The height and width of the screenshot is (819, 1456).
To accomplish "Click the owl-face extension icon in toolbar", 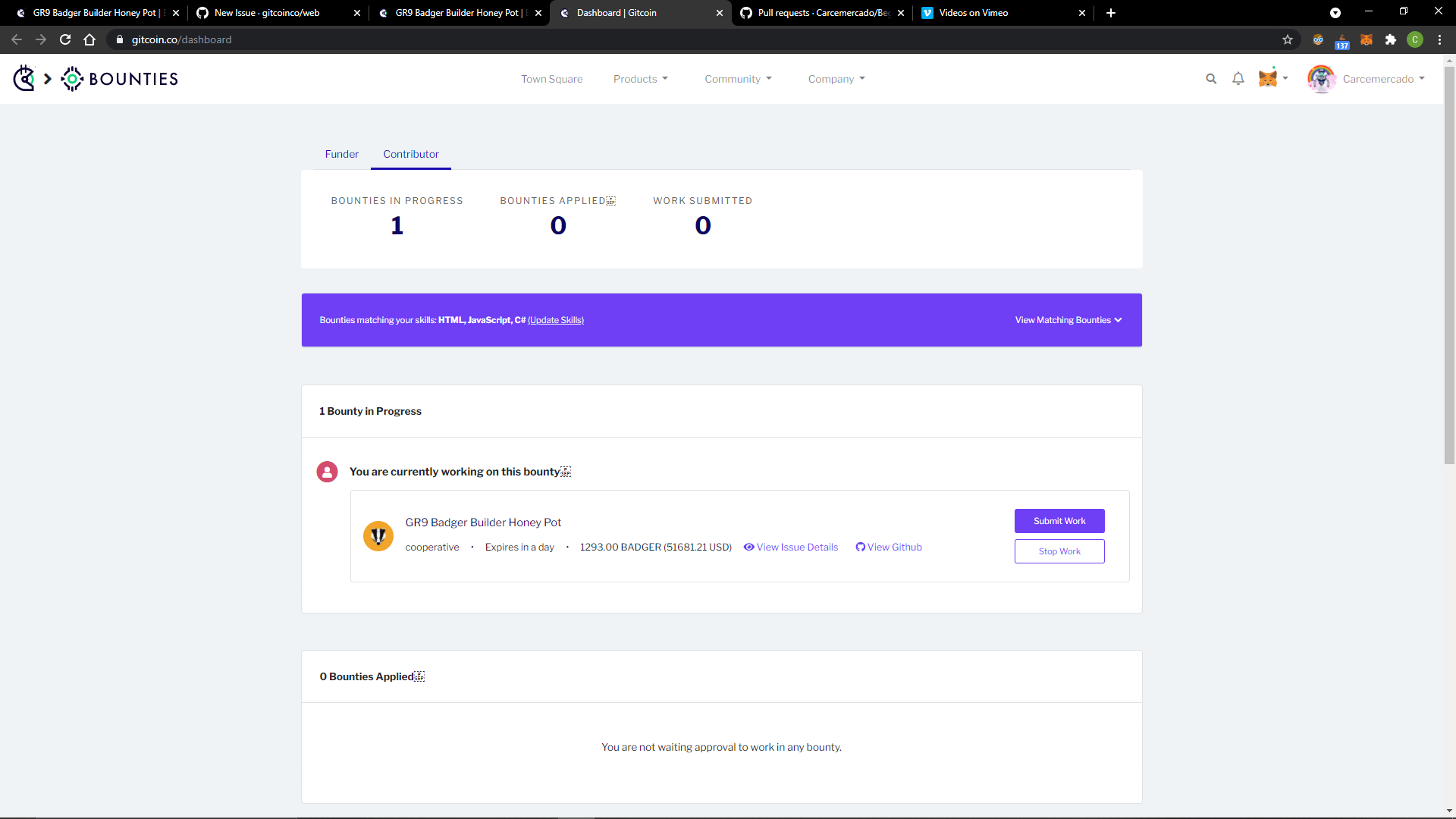I will [1318, 39].
